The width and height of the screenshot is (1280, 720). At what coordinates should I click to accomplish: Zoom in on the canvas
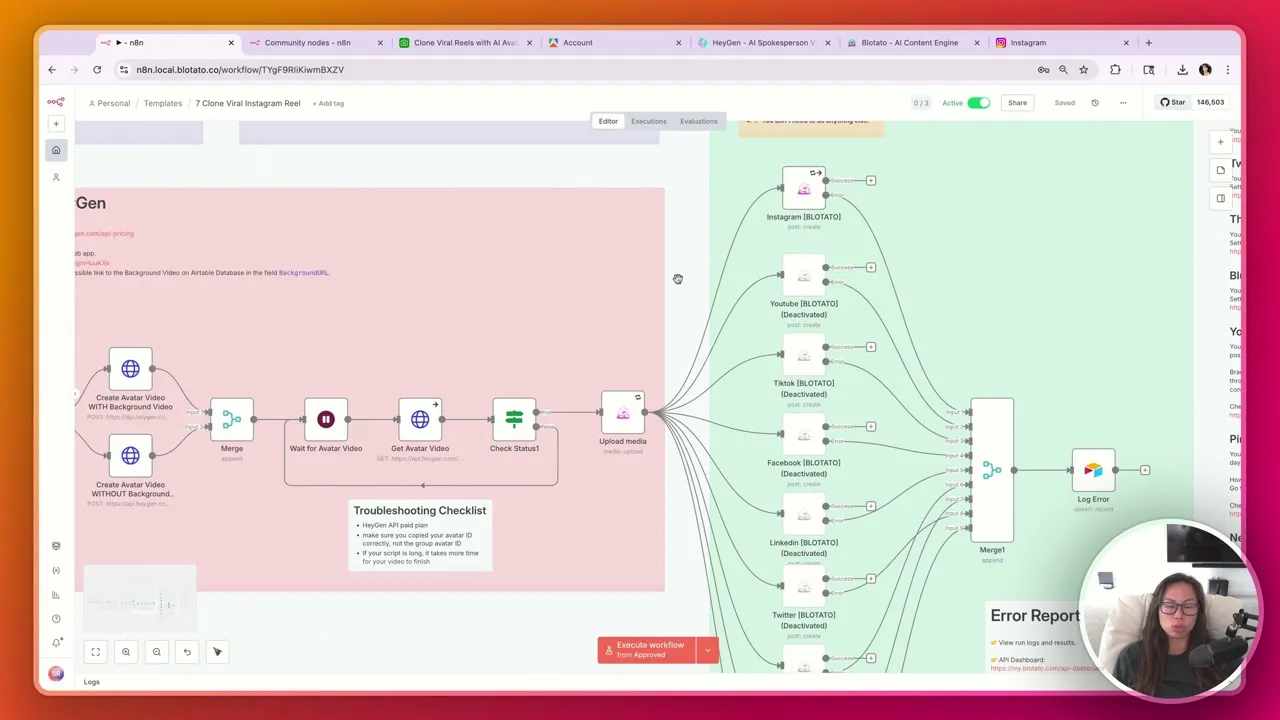click(126, 652)
